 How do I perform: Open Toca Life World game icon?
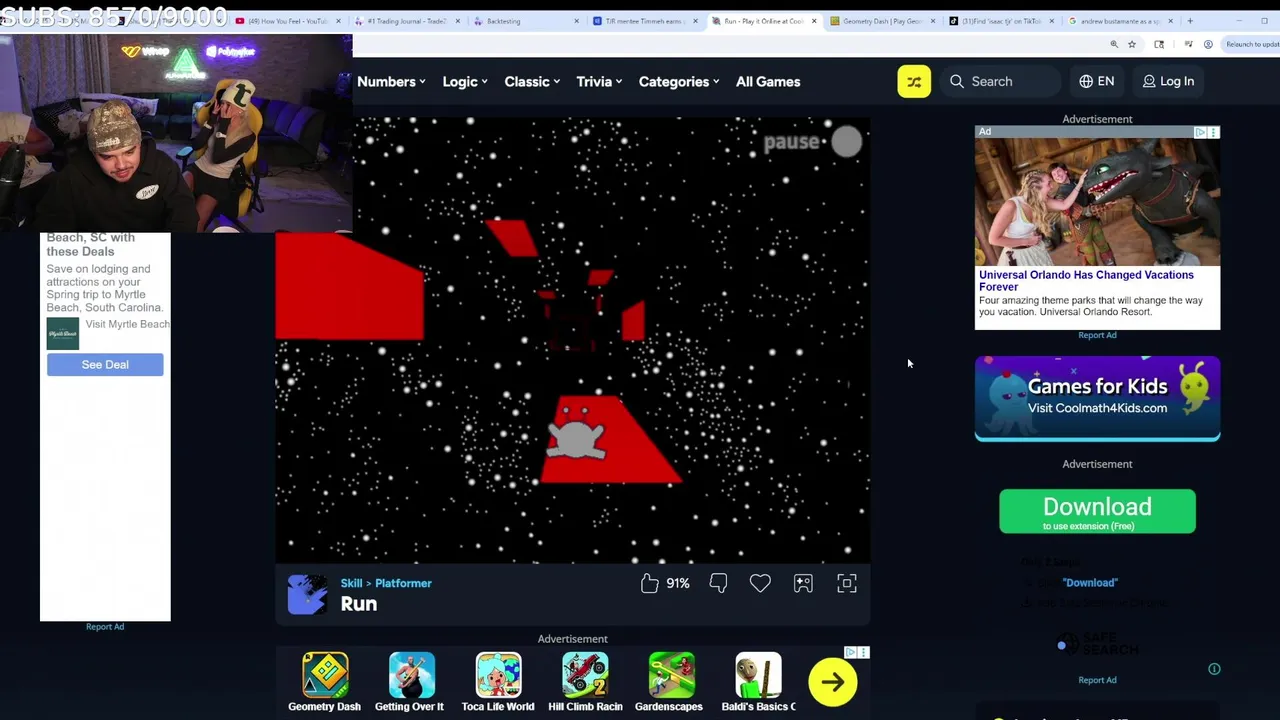(498, 675)
